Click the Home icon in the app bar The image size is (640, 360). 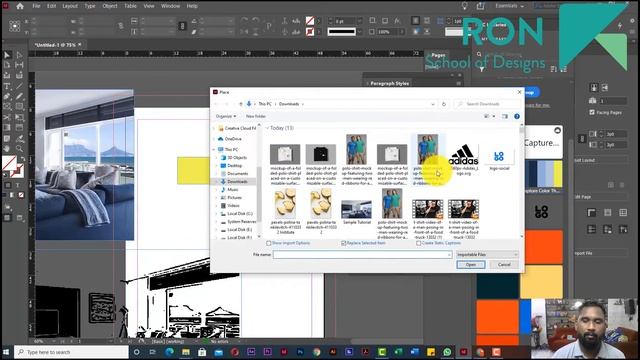(x=20, y=6)
